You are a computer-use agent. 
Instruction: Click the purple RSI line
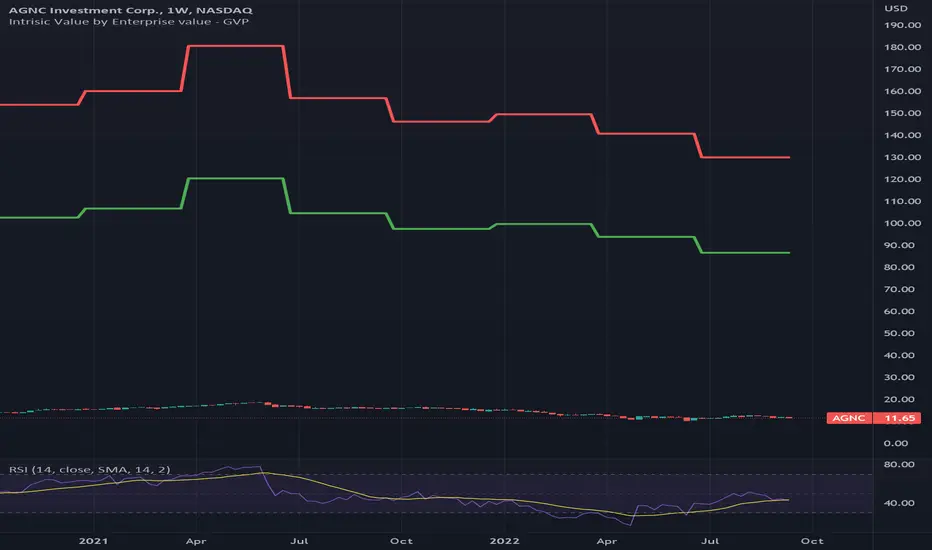click(230, 473)
